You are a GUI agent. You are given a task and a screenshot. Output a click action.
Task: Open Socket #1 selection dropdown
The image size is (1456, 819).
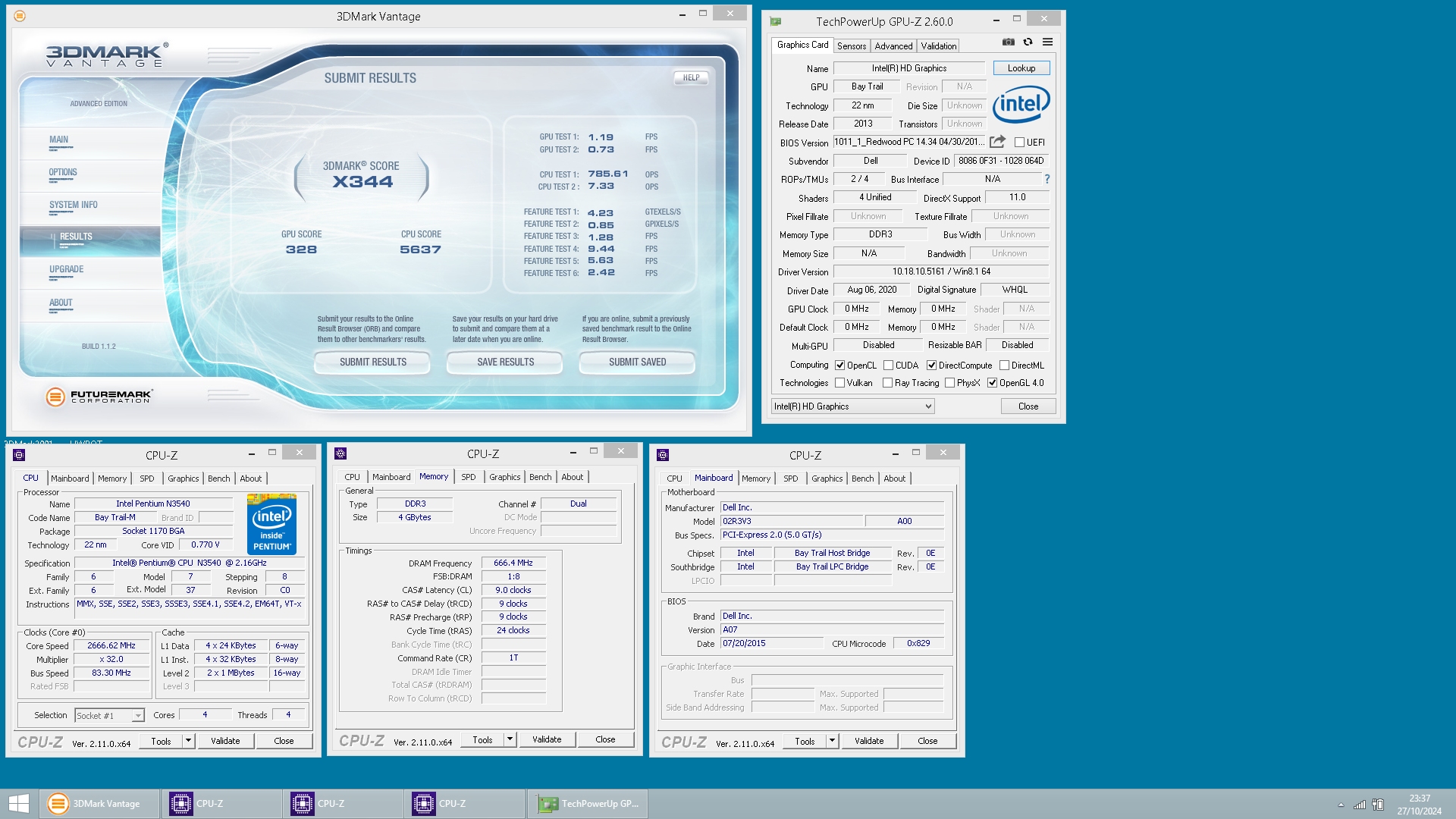[110, 715]
